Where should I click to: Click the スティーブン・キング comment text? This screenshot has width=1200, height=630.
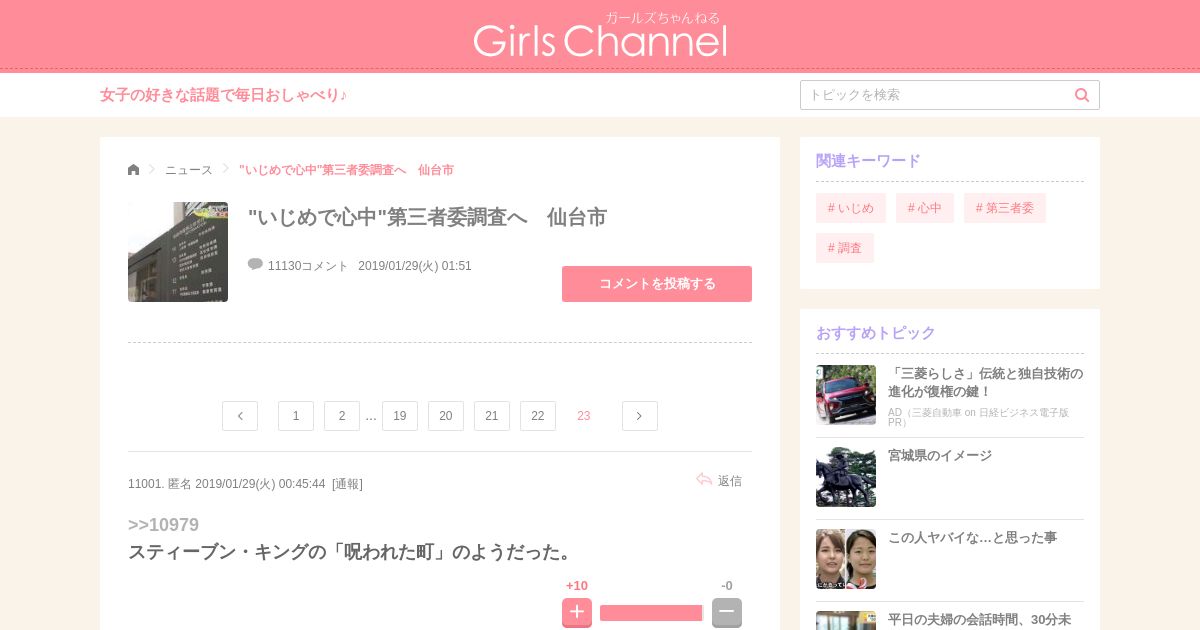(352, 552)
